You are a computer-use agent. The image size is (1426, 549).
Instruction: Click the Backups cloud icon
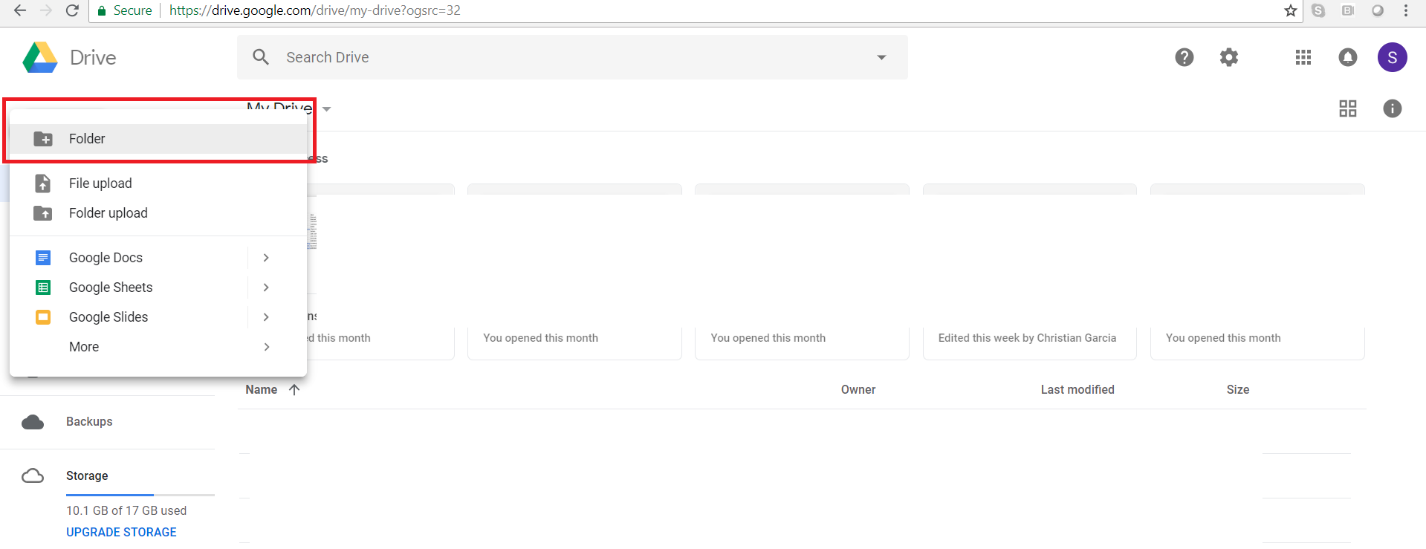click(33, 422)
